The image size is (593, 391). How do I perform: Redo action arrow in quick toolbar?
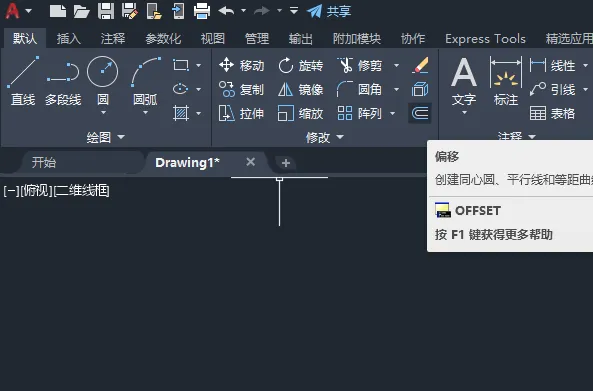(x=262, y=11)
